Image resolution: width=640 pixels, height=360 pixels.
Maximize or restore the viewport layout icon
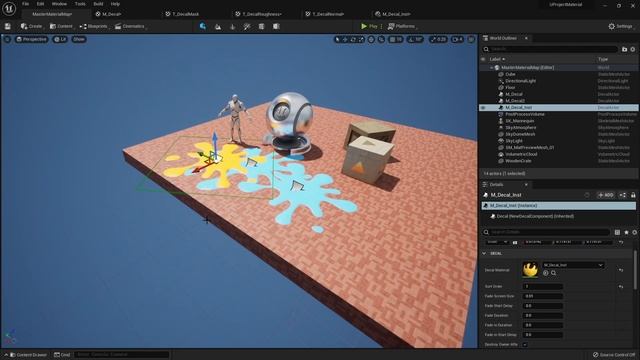tap(471, 40)
